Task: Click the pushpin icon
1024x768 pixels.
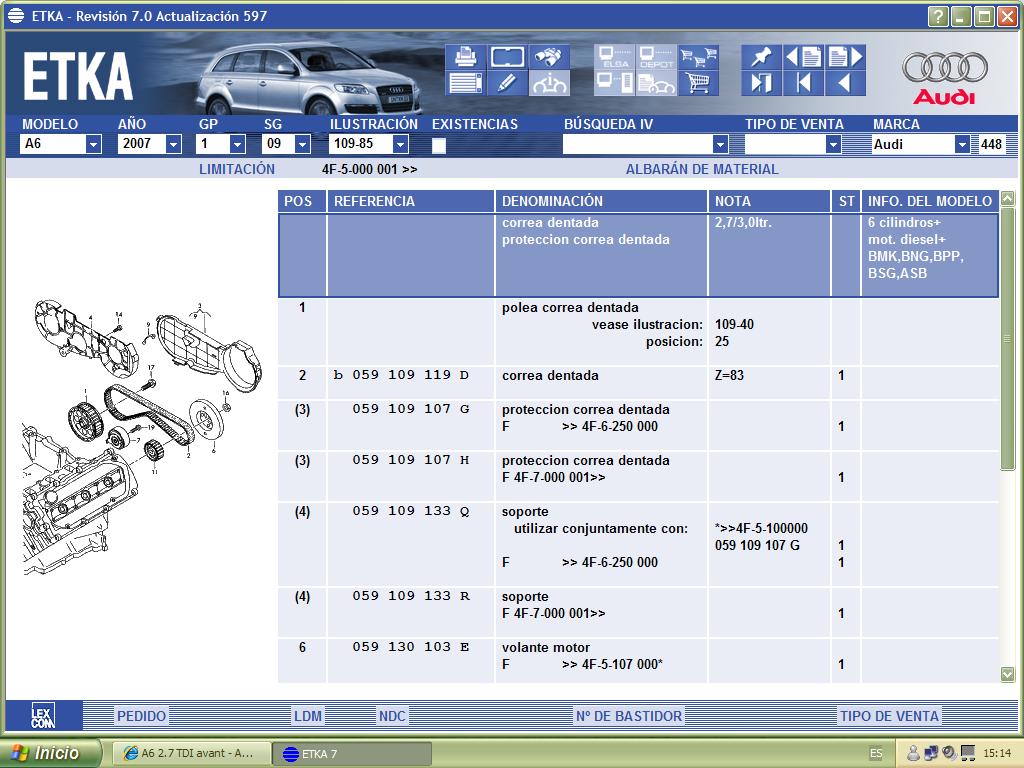Action: pyautogui.click(x=761, y=57)
